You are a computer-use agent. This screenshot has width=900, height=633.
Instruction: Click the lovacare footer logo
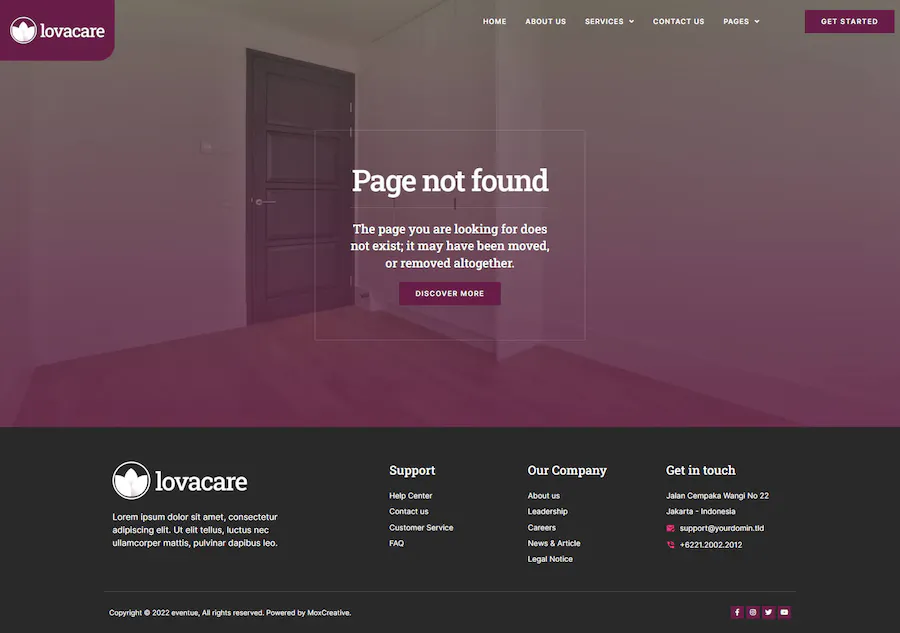(x=180, y=480)
